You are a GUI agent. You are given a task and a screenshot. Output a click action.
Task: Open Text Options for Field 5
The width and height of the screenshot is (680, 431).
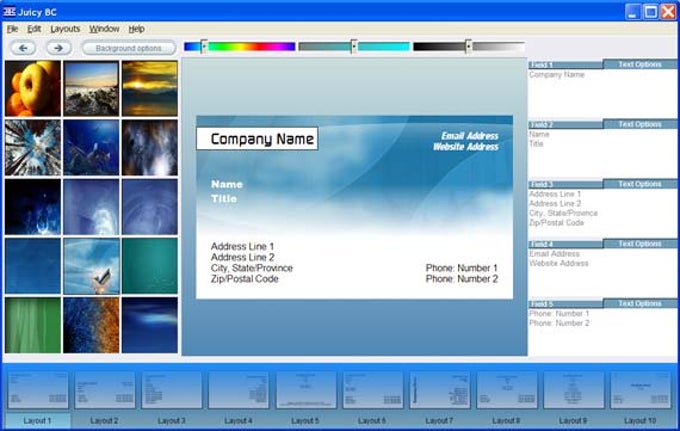pos(640,304)
